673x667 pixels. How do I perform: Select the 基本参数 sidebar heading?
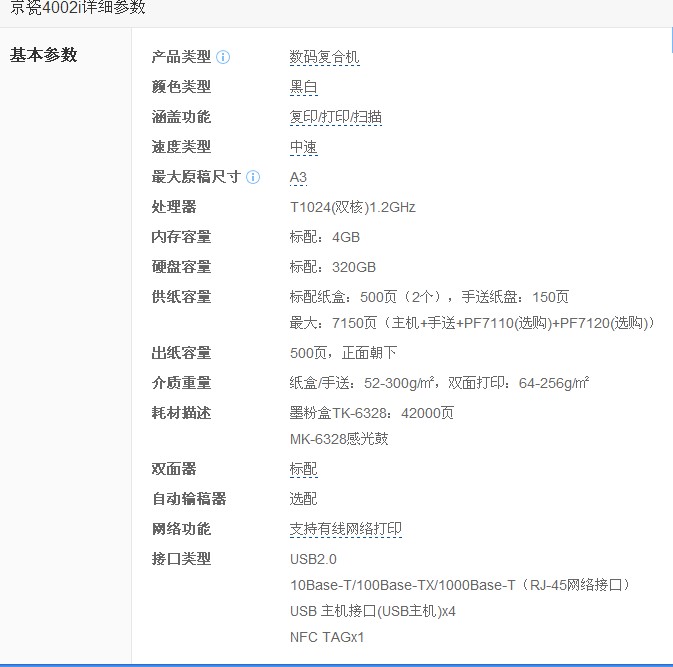click(43, 55)
